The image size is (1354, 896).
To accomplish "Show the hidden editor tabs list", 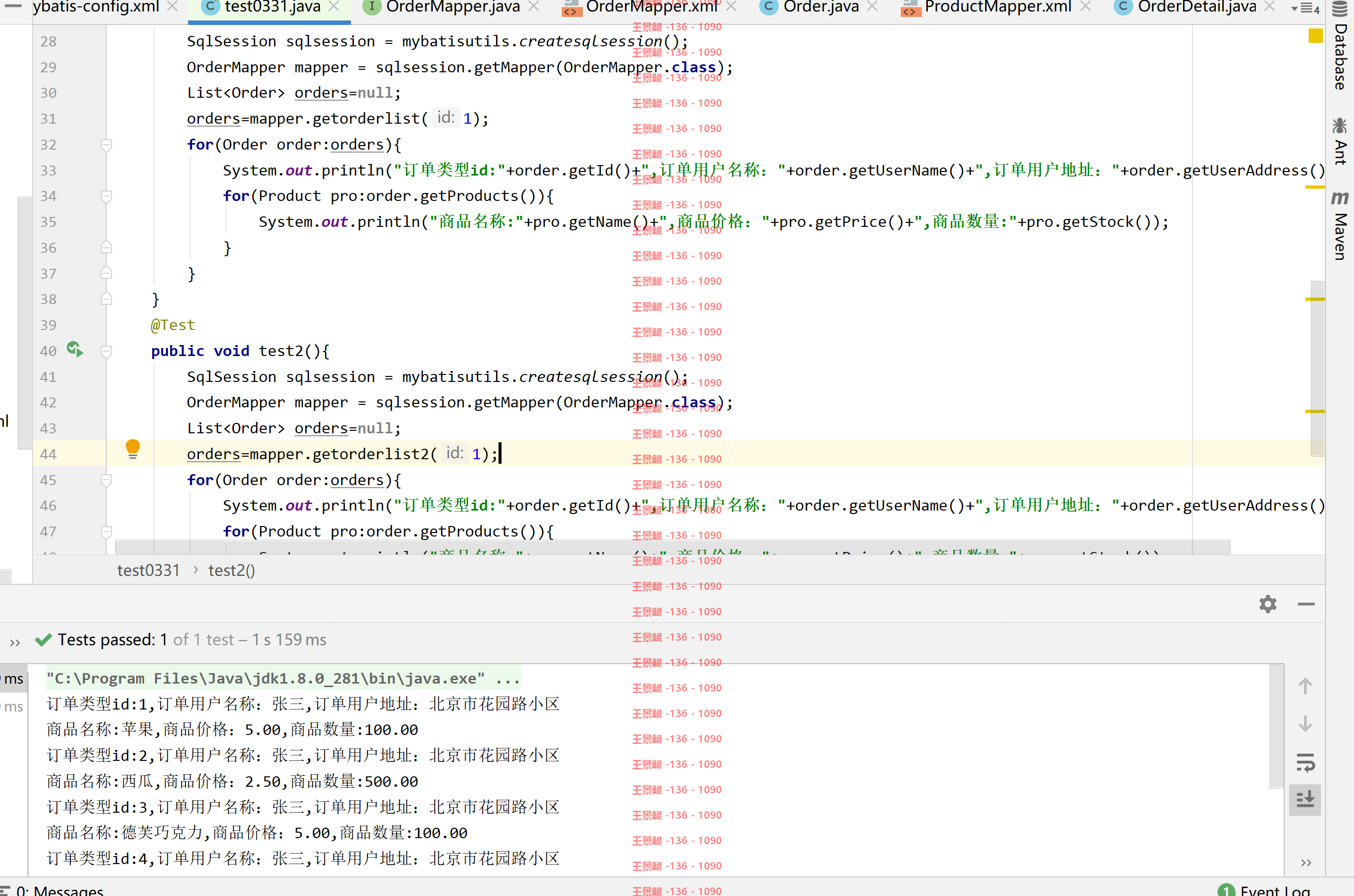I will 1305,8.
